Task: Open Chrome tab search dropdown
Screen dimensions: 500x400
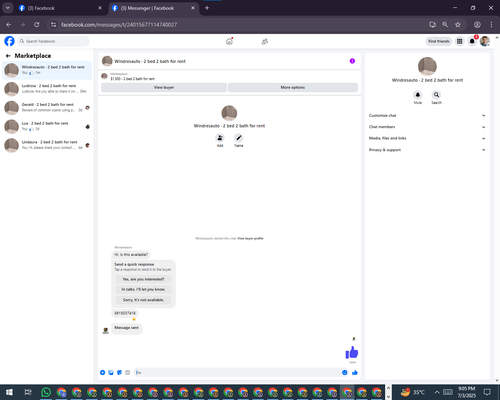Action: tap(7, 8)
